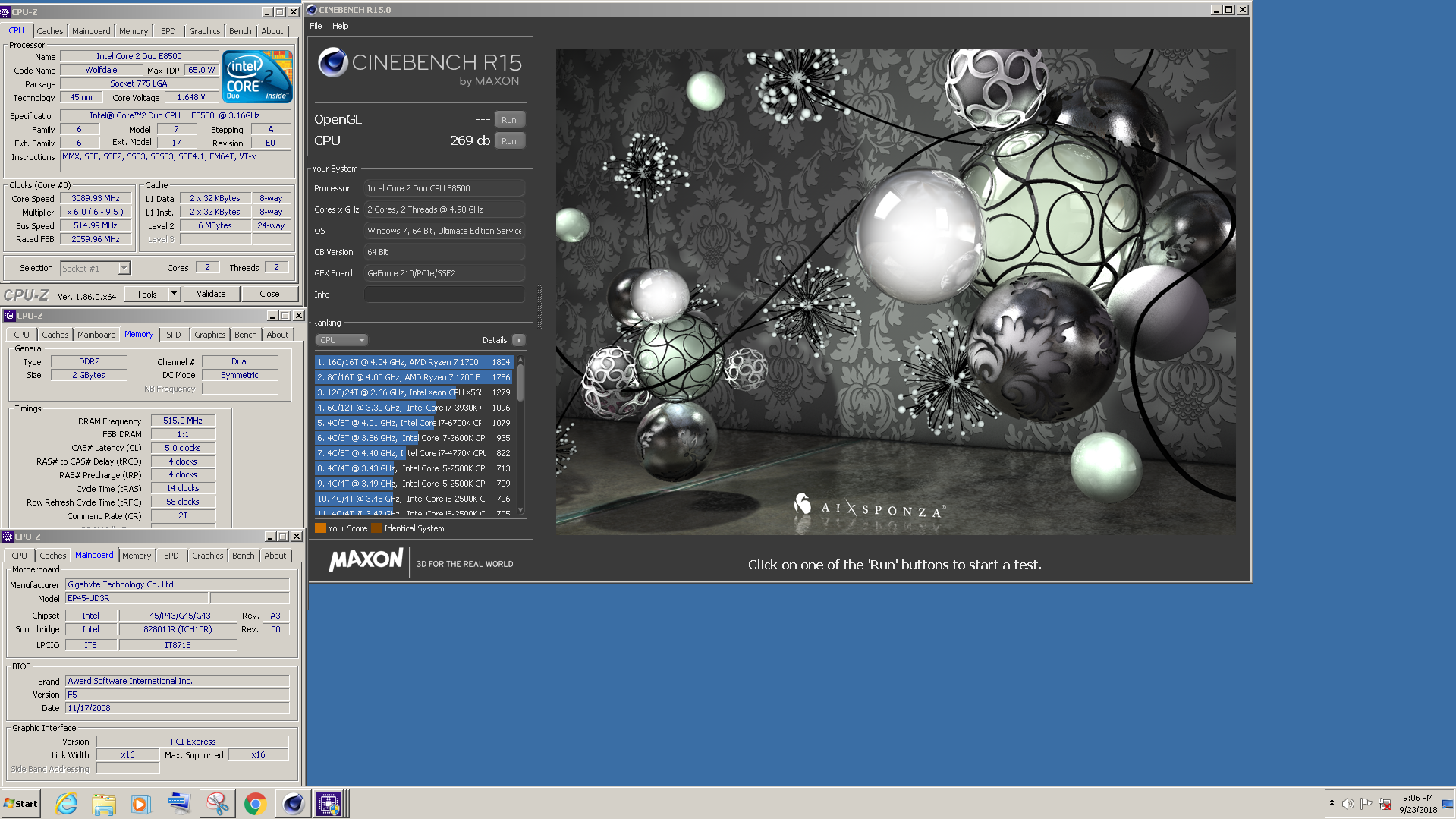Open Graphics tab in Memory CPU-Z window

pos(210,335)
